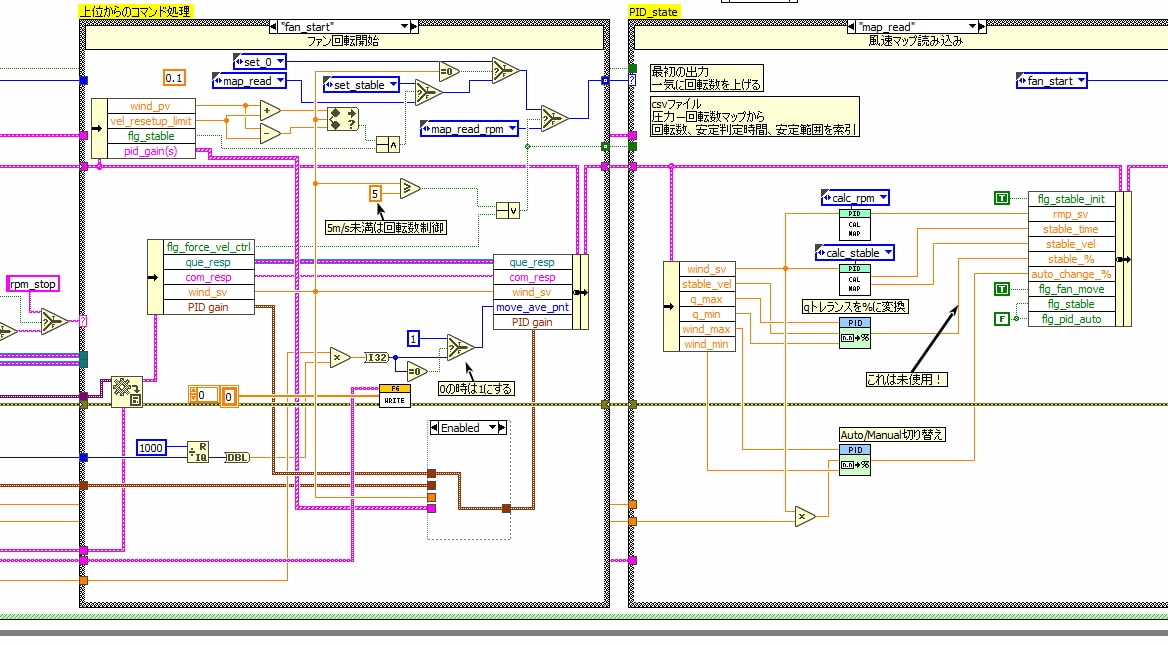Click the wind_pv unbundle element

151,106
